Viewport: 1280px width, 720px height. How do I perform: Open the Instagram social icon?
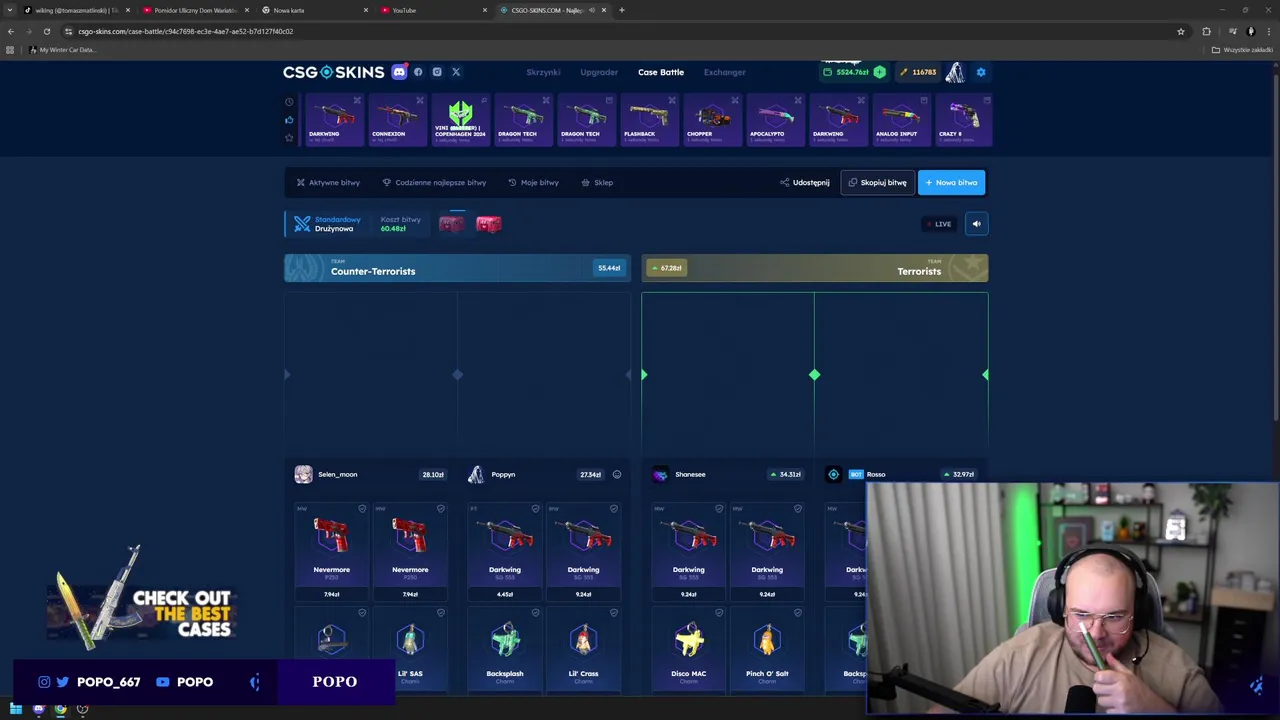pos(437,72)
